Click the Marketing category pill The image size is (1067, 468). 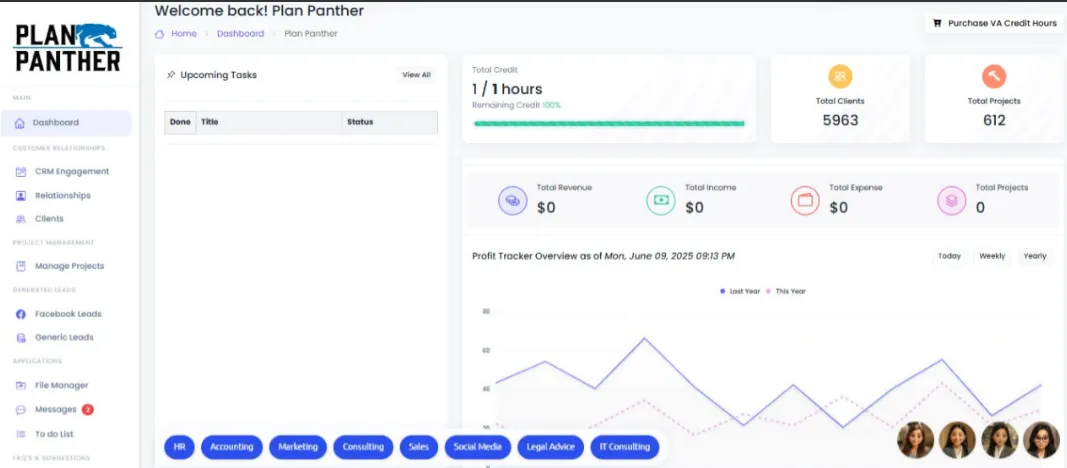tap(298, 447)
